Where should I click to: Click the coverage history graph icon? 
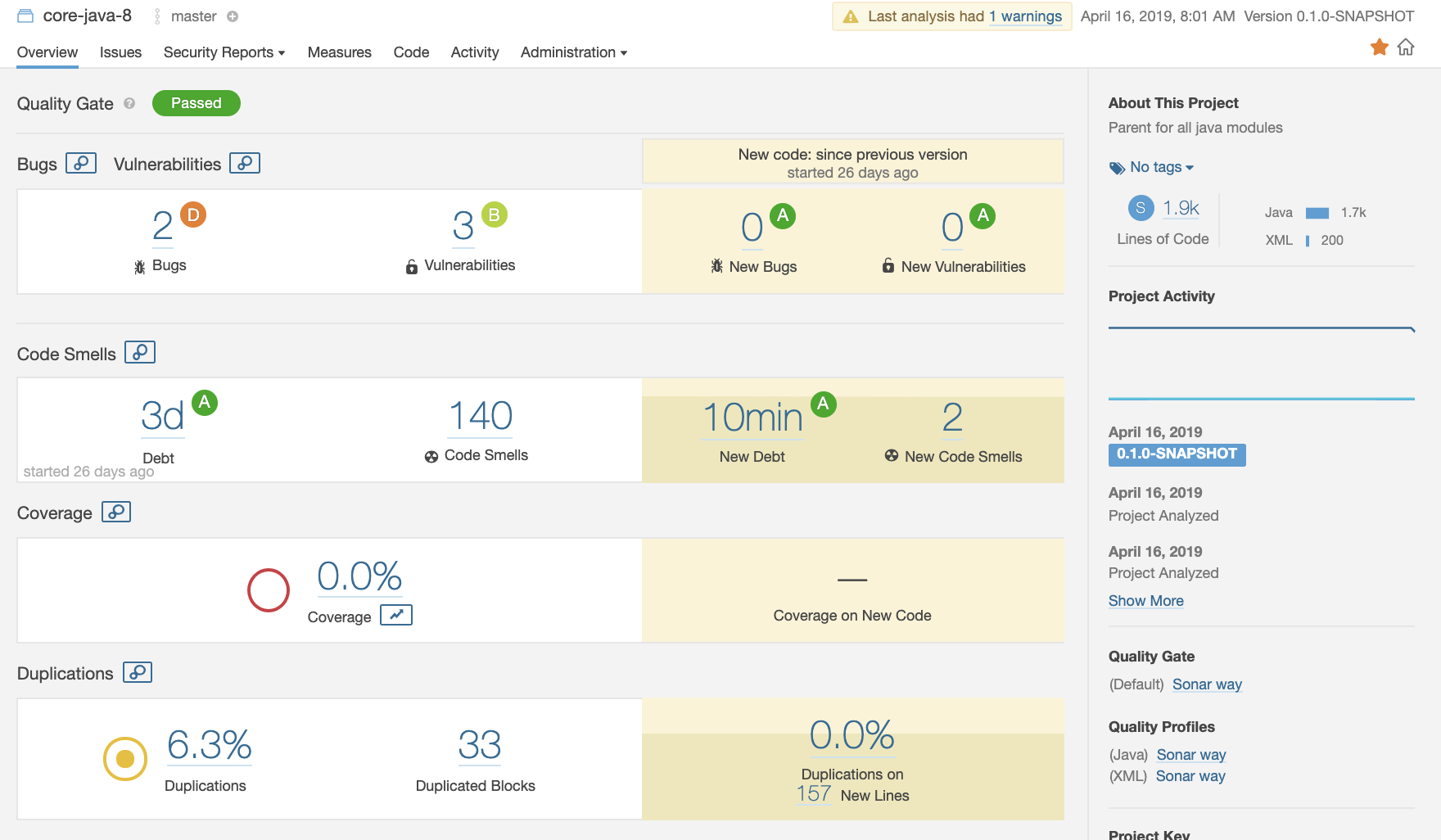396,615
